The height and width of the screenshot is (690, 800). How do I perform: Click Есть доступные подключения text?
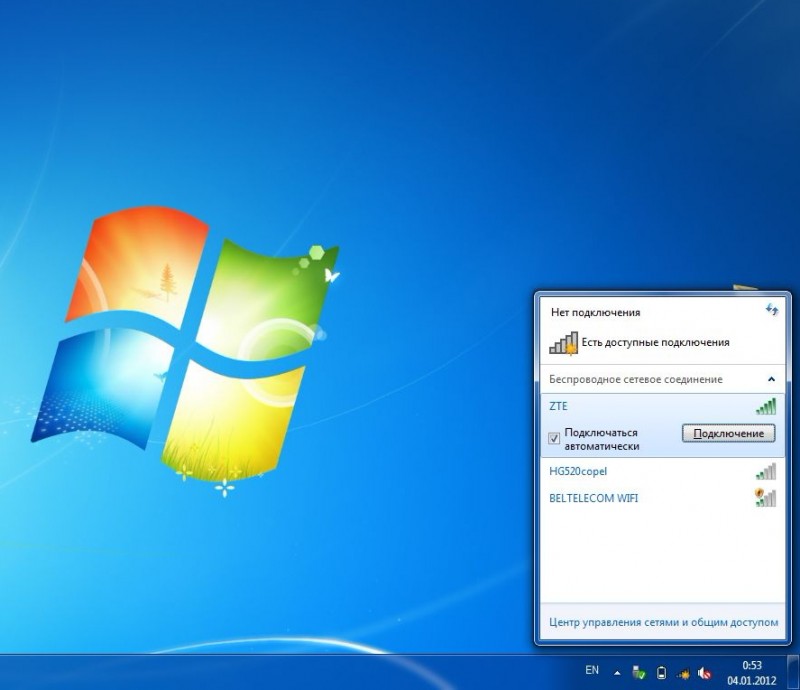[655, 342]
